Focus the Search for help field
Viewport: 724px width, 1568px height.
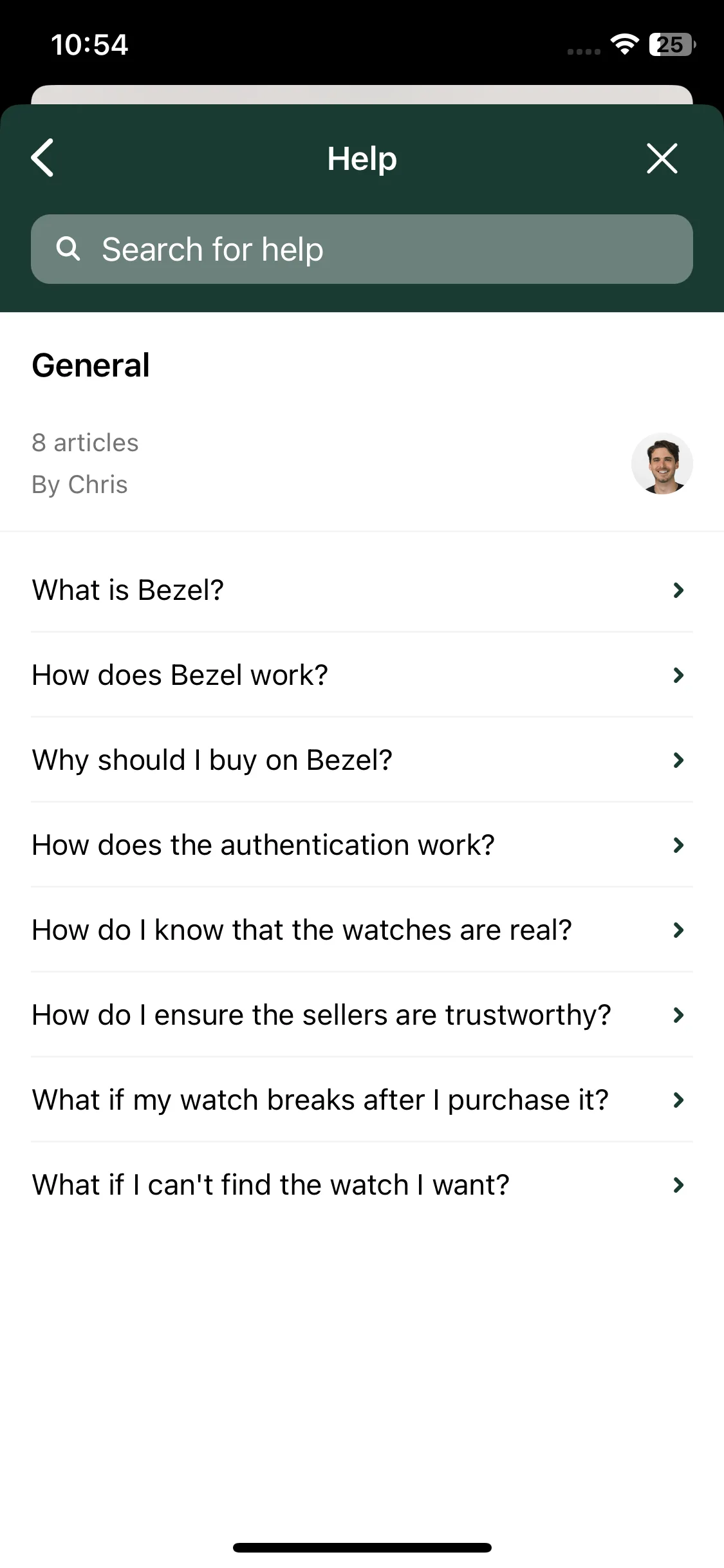[x=362, y=249]
